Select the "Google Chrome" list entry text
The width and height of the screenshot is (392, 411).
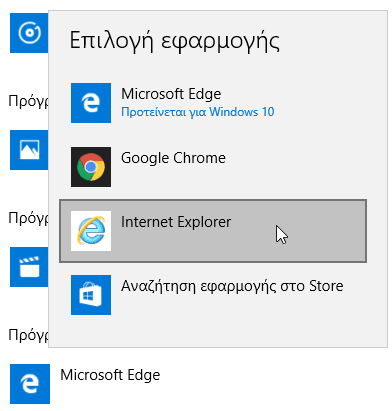(173, 158)
